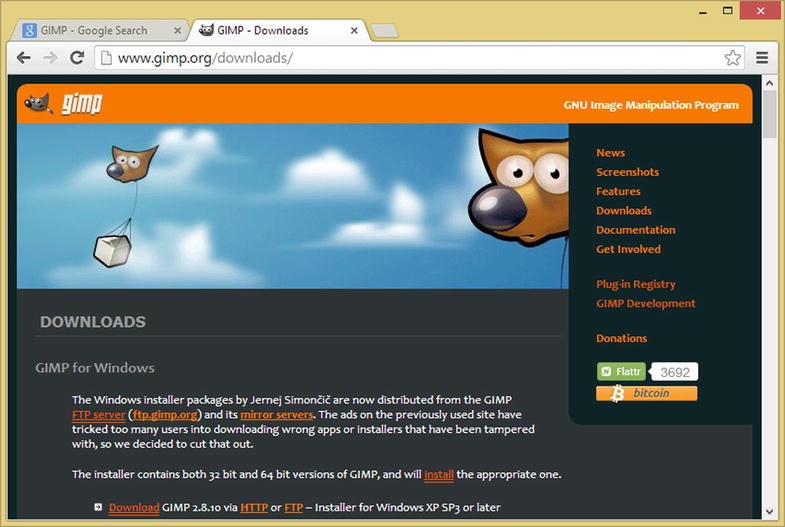Open the News link in the sidebar
785x527 pixels.
pos(610,153)
